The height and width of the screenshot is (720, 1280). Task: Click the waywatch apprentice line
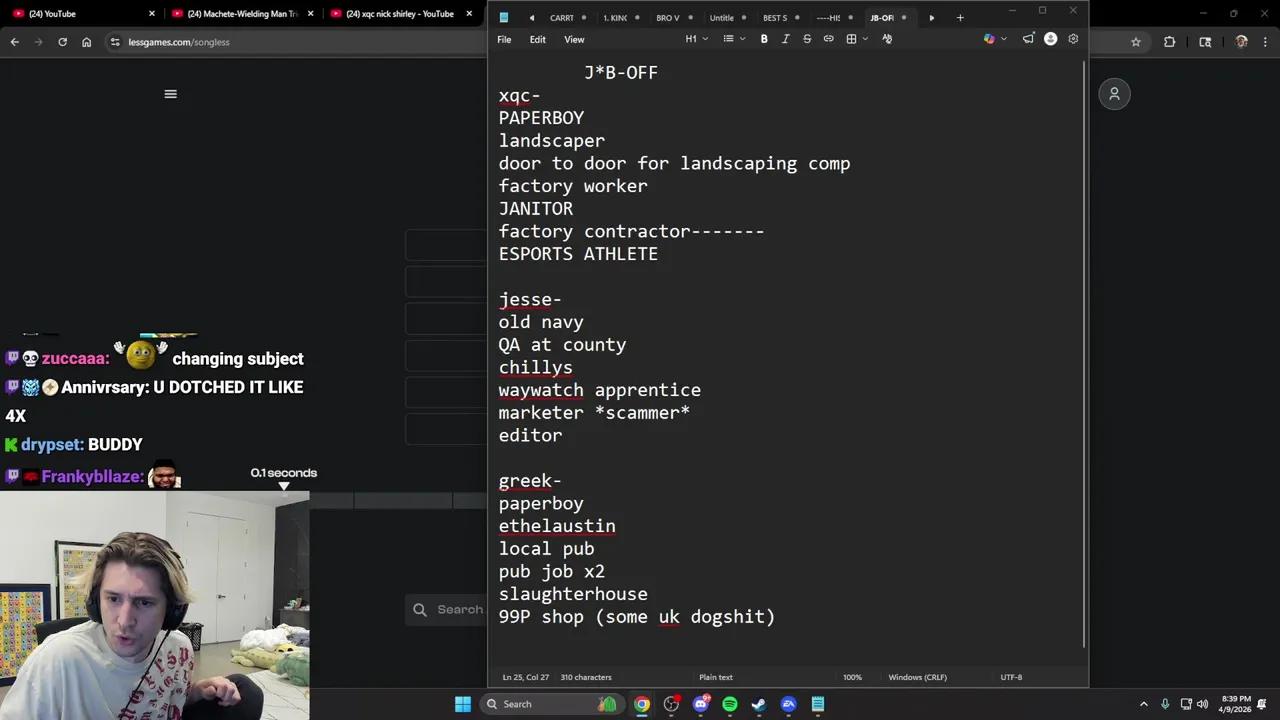click(x=600, y=390)
